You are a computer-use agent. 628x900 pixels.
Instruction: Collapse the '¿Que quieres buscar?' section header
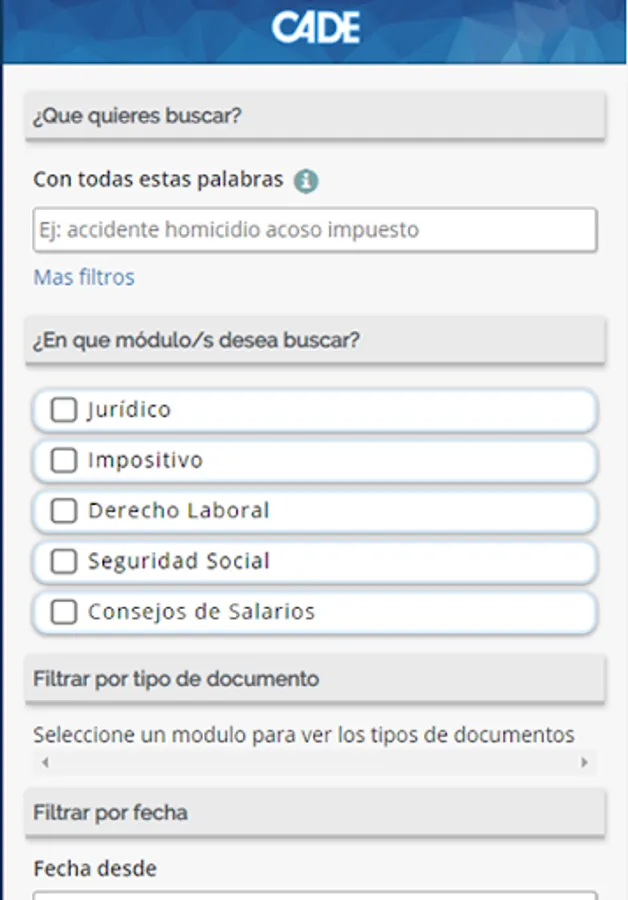pos(315,116)
